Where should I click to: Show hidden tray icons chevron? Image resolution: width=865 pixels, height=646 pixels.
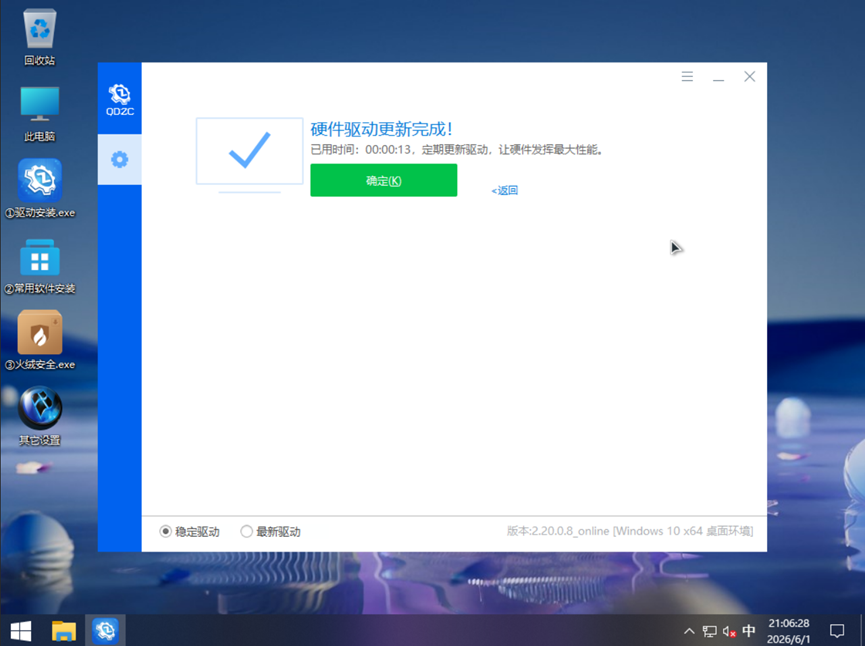(x=689, y=631)
